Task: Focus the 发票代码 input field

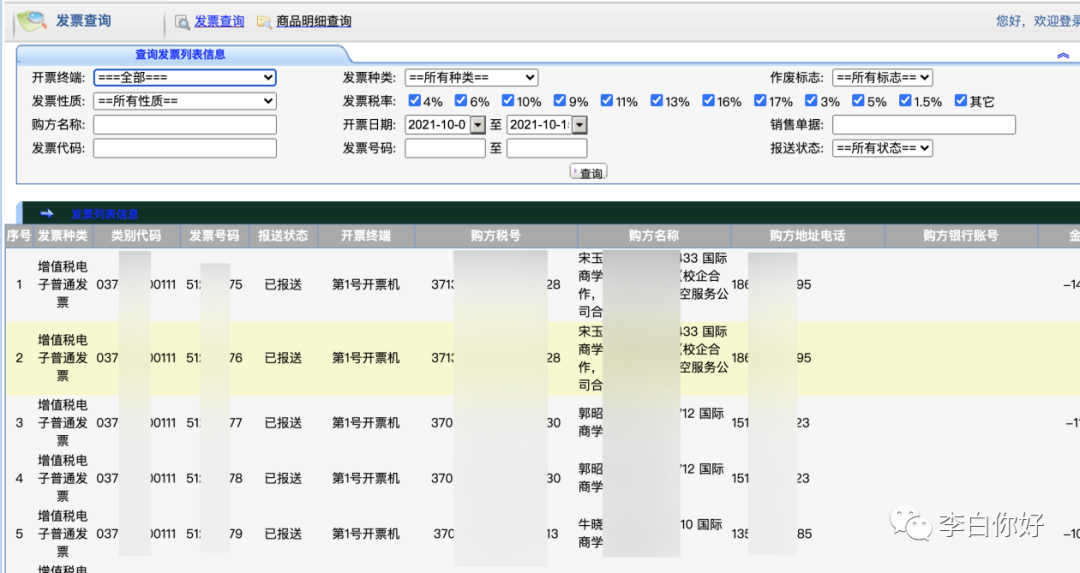Action: pos(185,148)
